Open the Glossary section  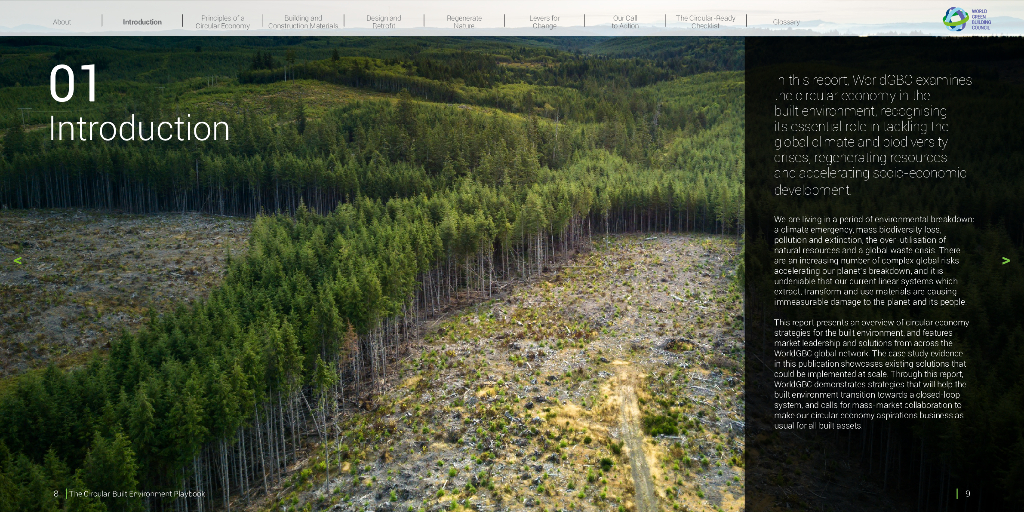(786, 22)
